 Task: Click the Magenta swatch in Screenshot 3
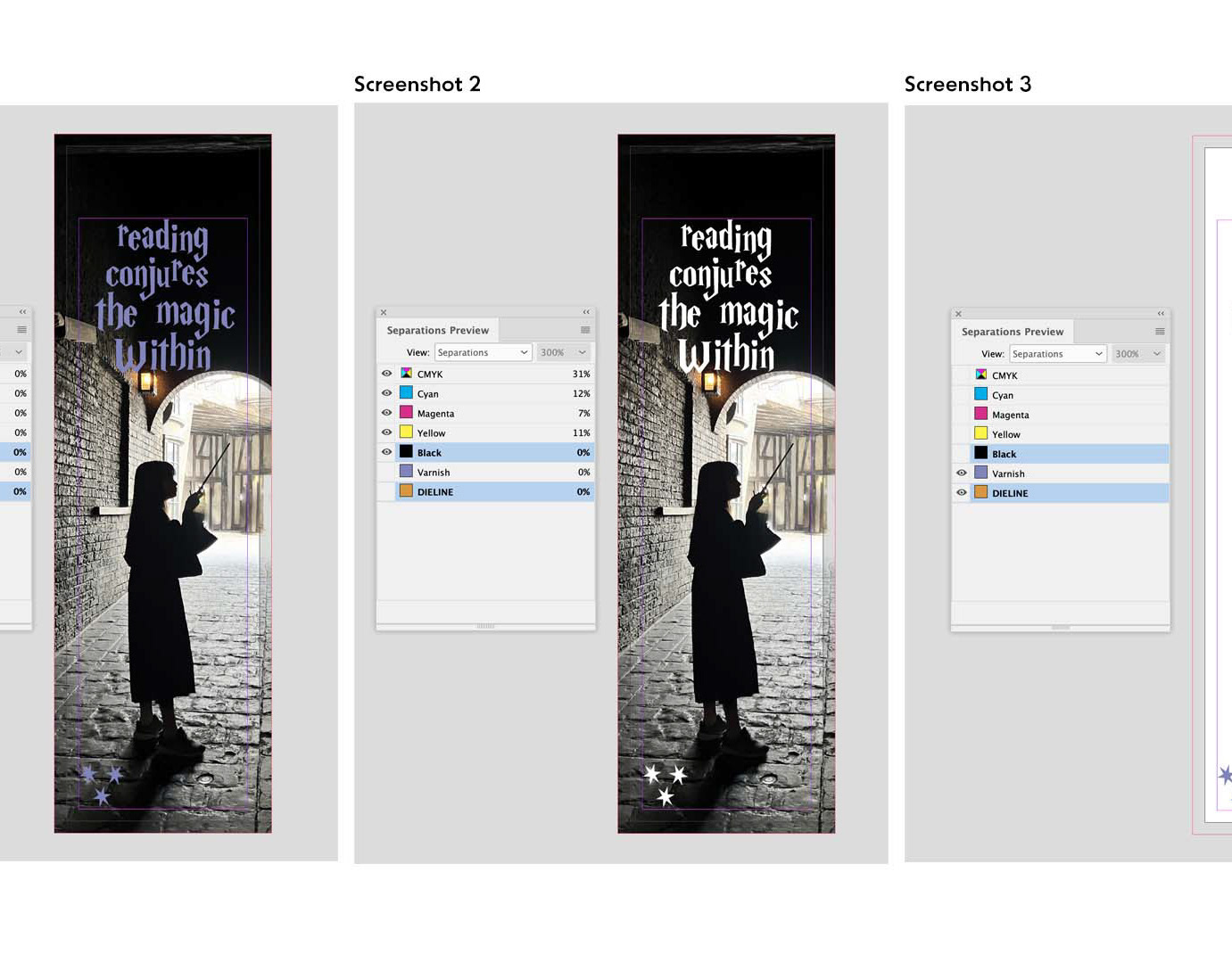(x=980, y=415)
